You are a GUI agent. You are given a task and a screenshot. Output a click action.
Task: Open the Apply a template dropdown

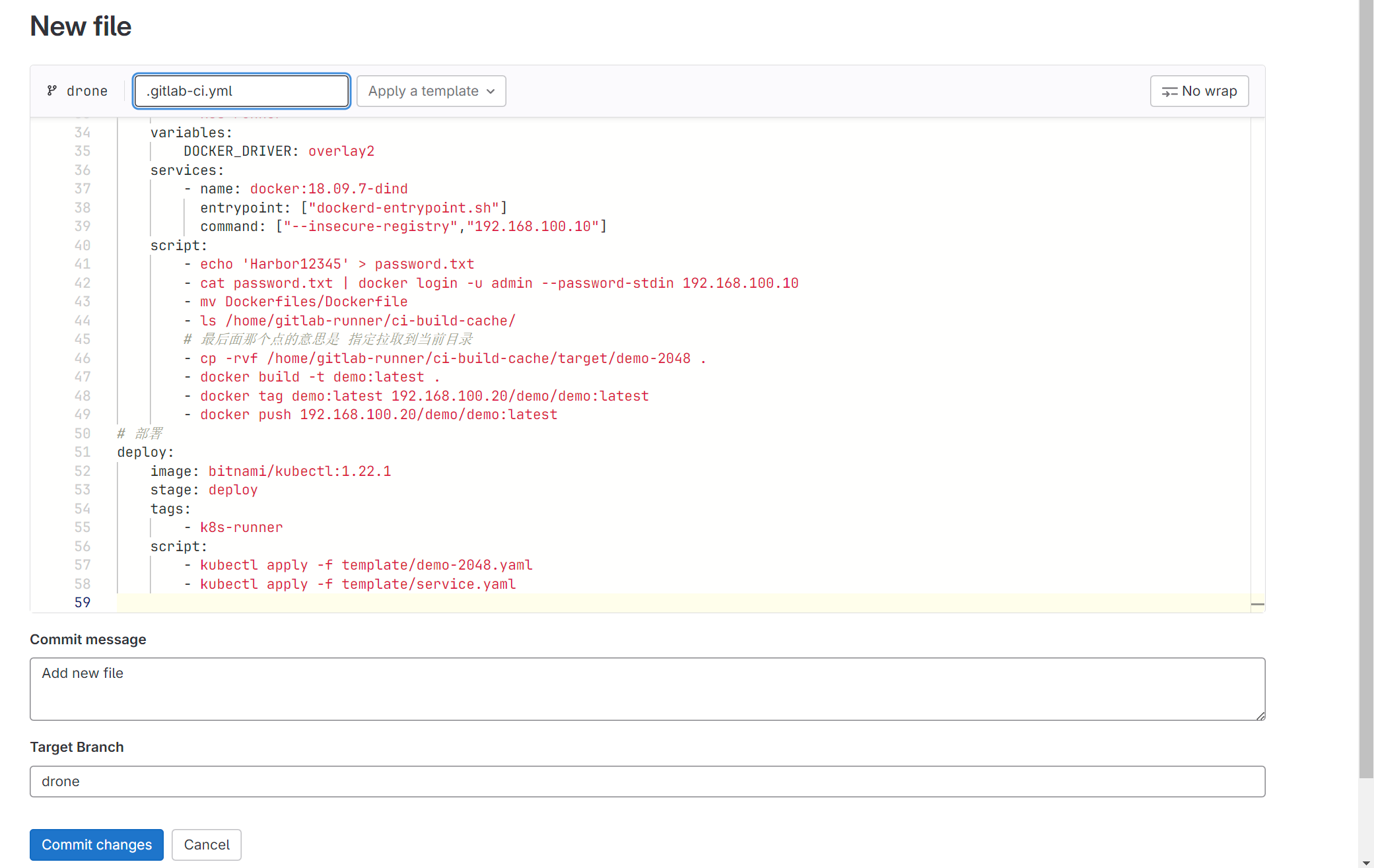coord(431,91)
